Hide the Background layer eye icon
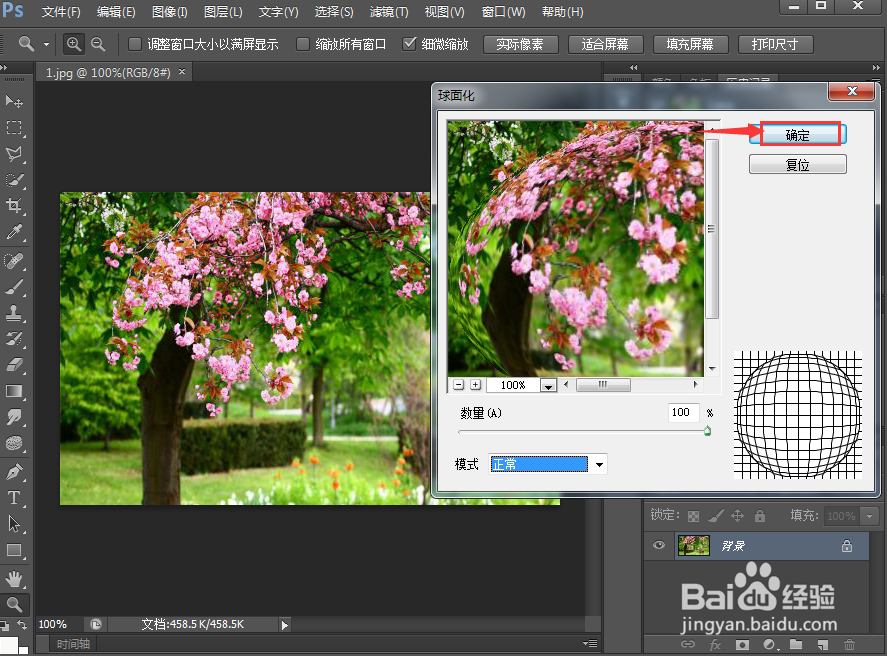 (658, 545)
